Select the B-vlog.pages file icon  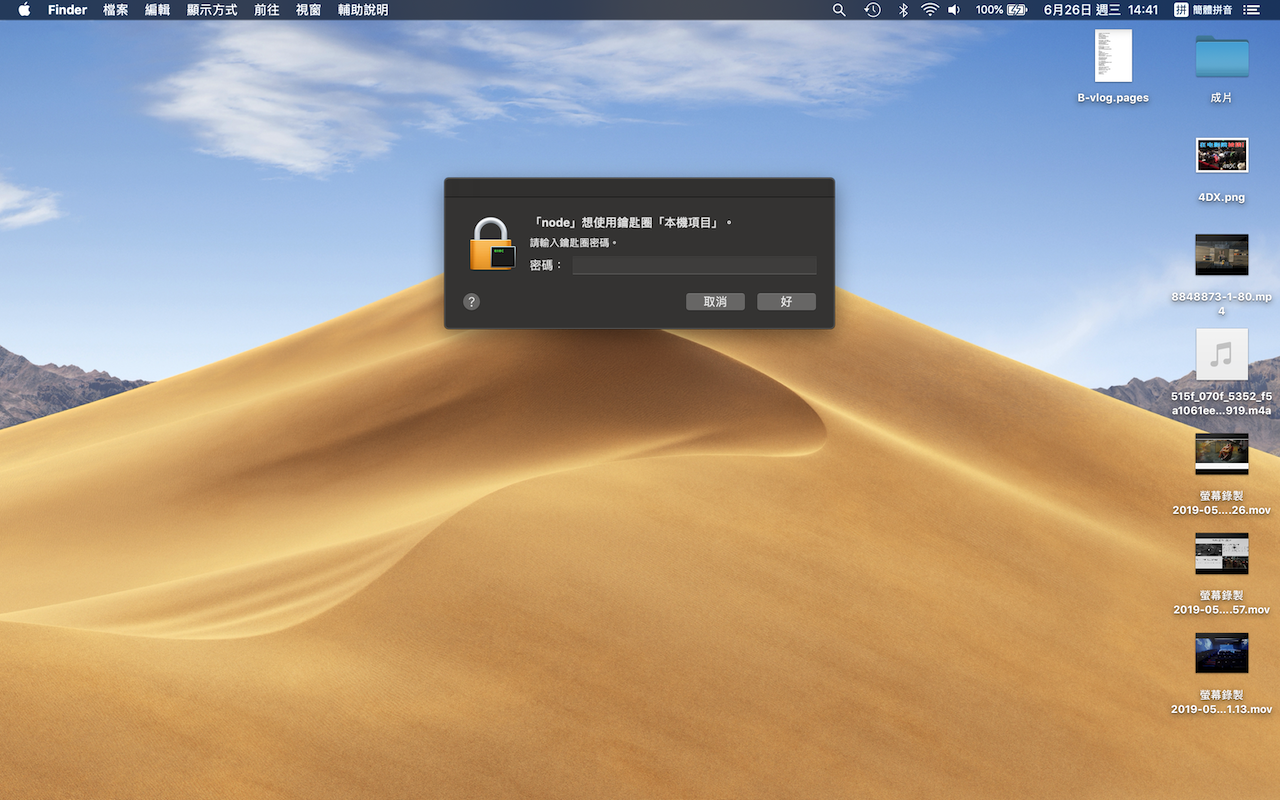(1113, 56)
